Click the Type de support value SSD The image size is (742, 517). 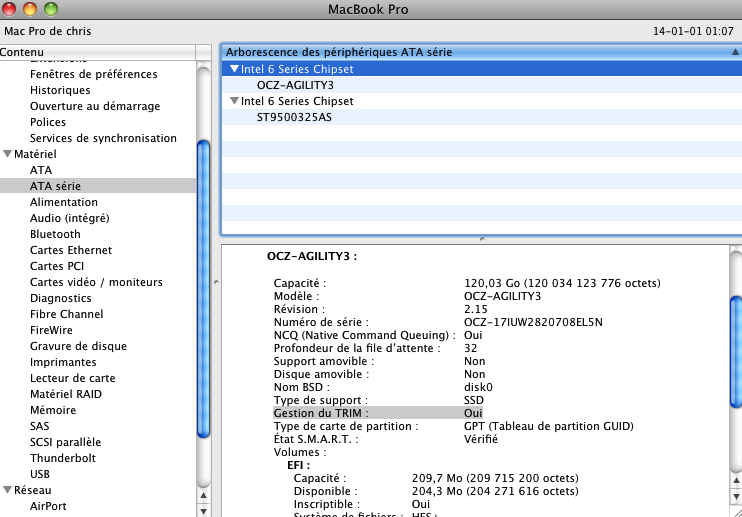[x=474, y=400]
